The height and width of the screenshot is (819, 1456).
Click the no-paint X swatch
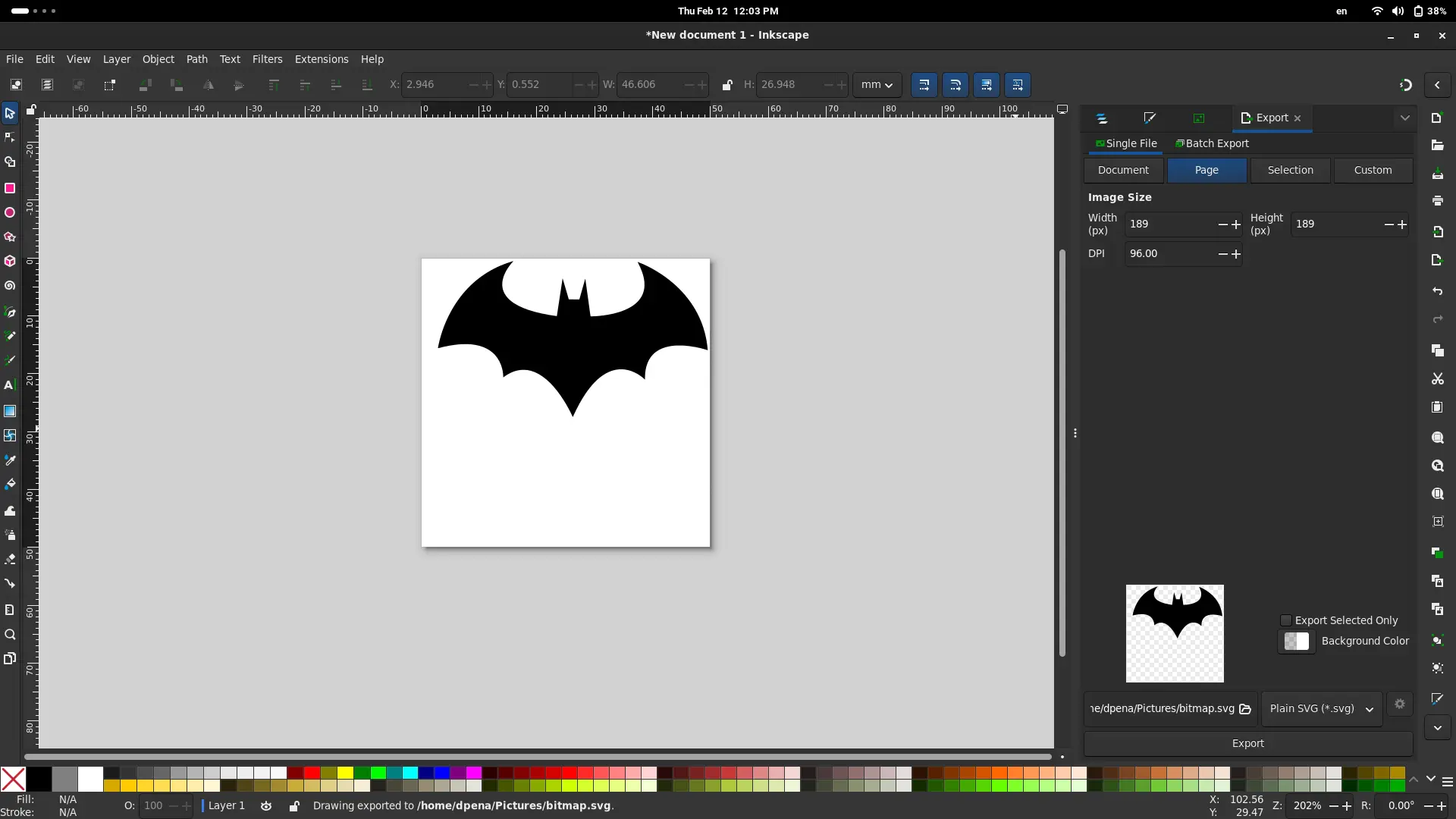click(13, 779)
